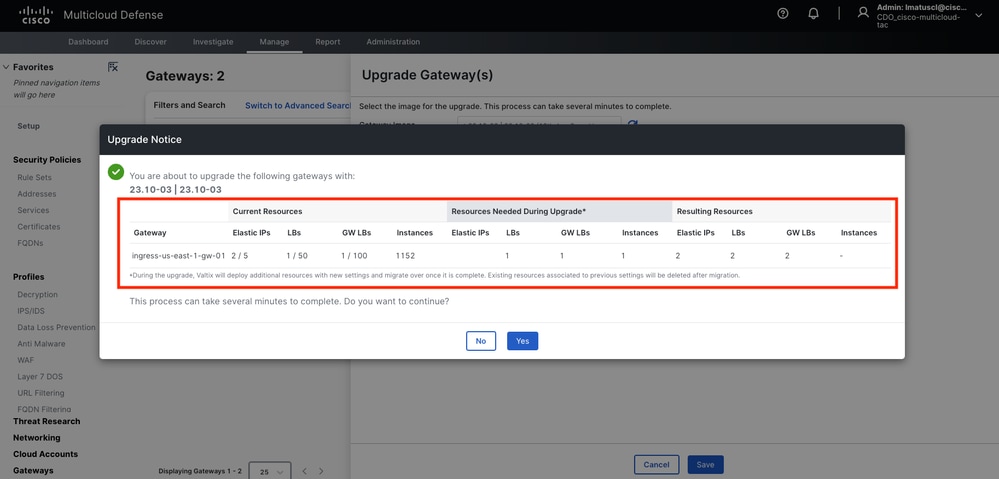Viewport: 999px width, 479px height.
Task: Confirm the upgrade with Yes
Action: (522, 341)
